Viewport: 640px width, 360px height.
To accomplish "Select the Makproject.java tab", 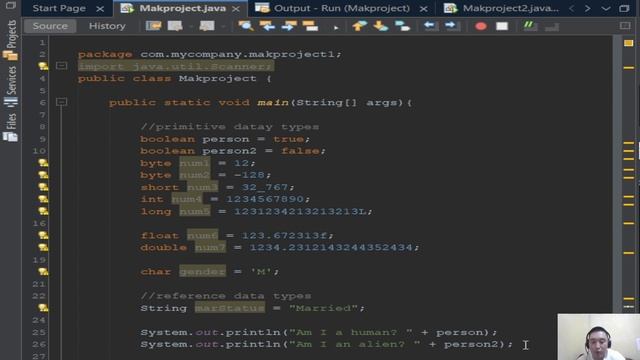I will point(182,8).
